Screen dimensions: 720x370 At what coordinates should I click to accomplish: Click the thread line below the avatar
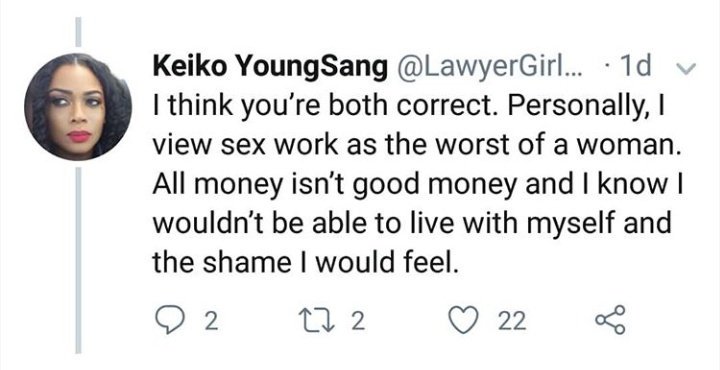coord(78,260)
